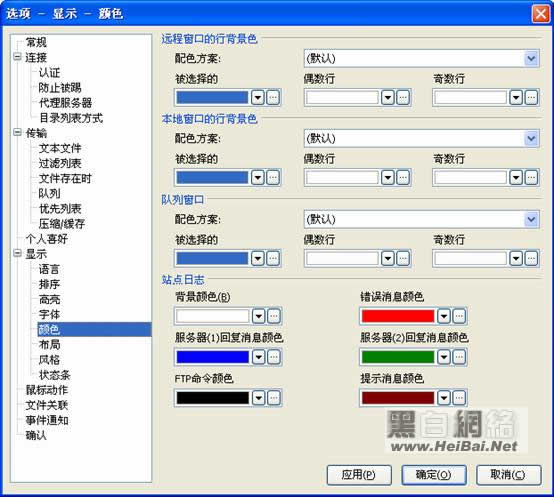Open the custom color picker (…) for 错误消息颜色
Screen dimensions: 554x497
point(459,316)
